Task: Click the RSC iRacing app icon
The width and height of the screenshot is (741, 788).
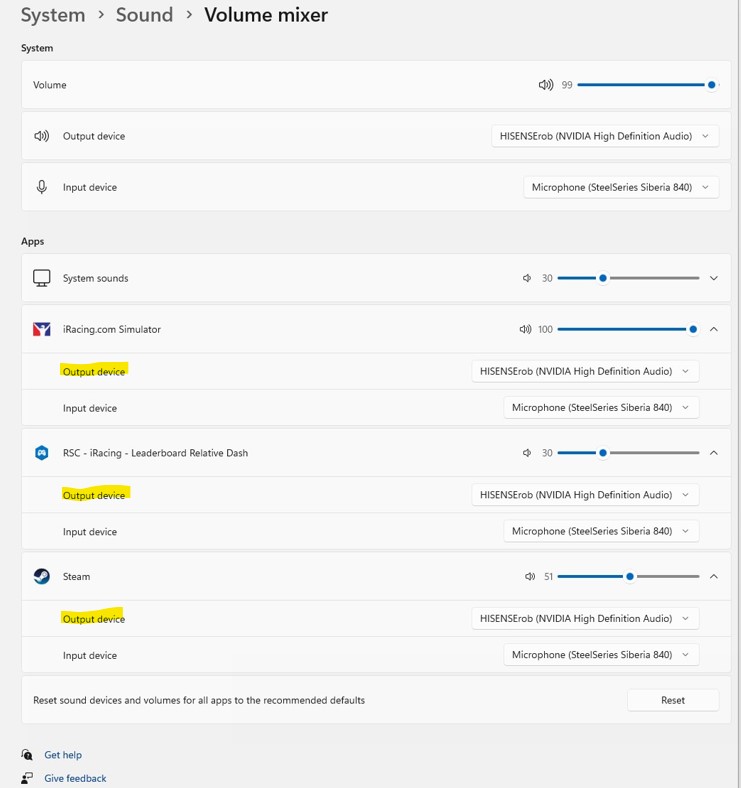Action: pos(42,453)
